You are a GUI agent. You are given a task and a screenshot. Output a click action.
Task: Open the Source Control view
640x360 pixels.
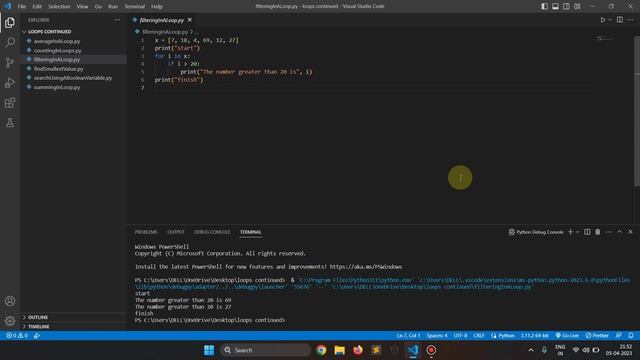(x=10, y=62)
